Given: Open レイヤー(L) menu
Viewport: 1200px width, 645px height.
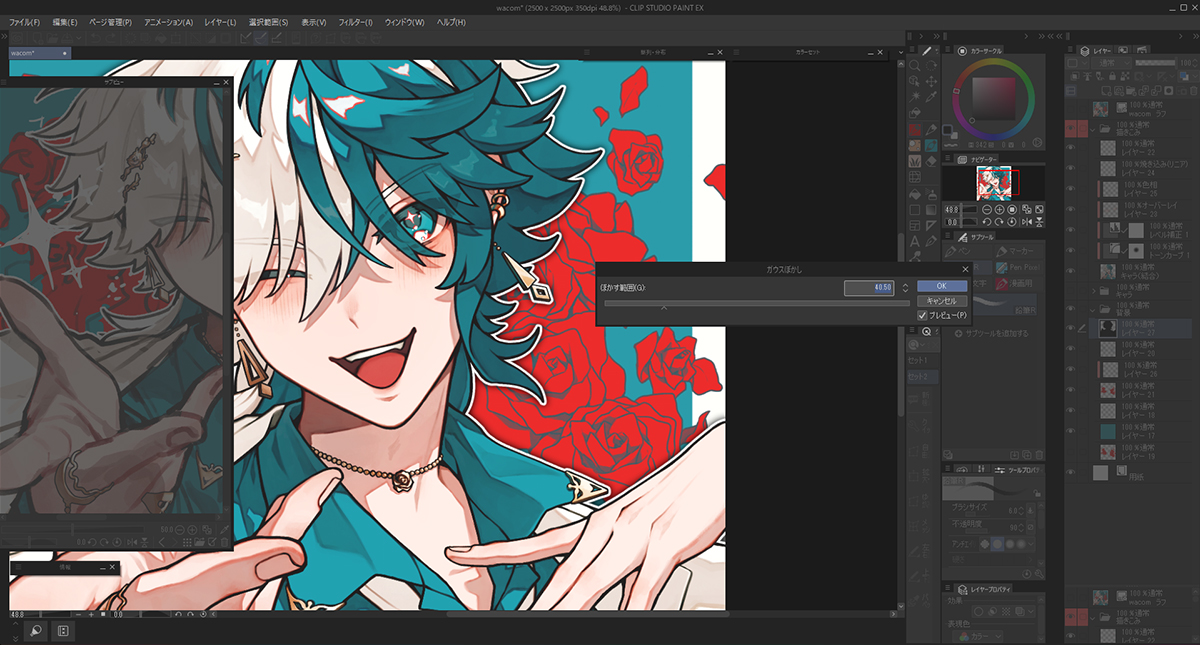Looking at the screenshot, I should click(219, 22).
